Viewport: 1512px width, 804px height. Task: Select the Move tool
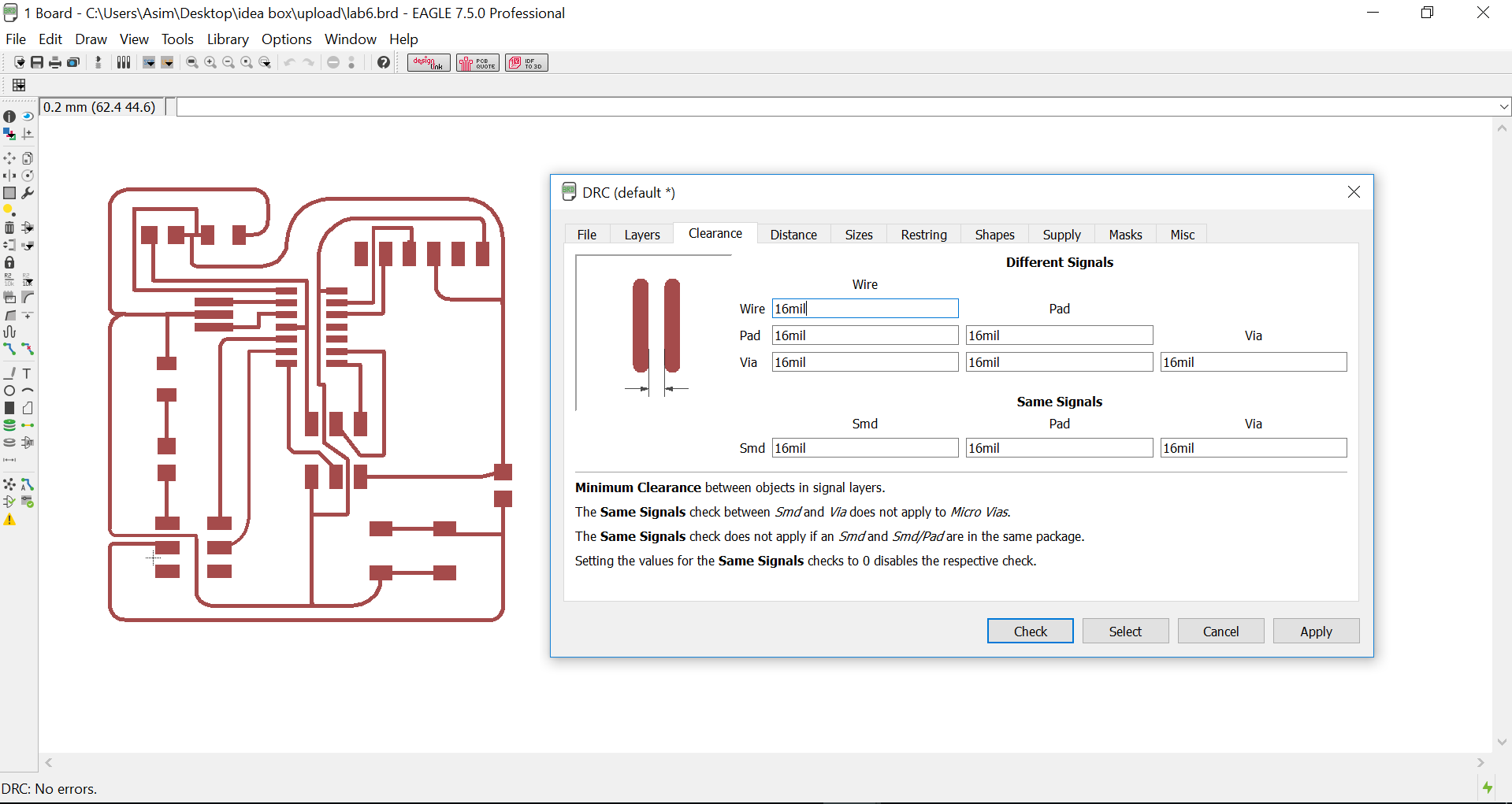point(9,158)
